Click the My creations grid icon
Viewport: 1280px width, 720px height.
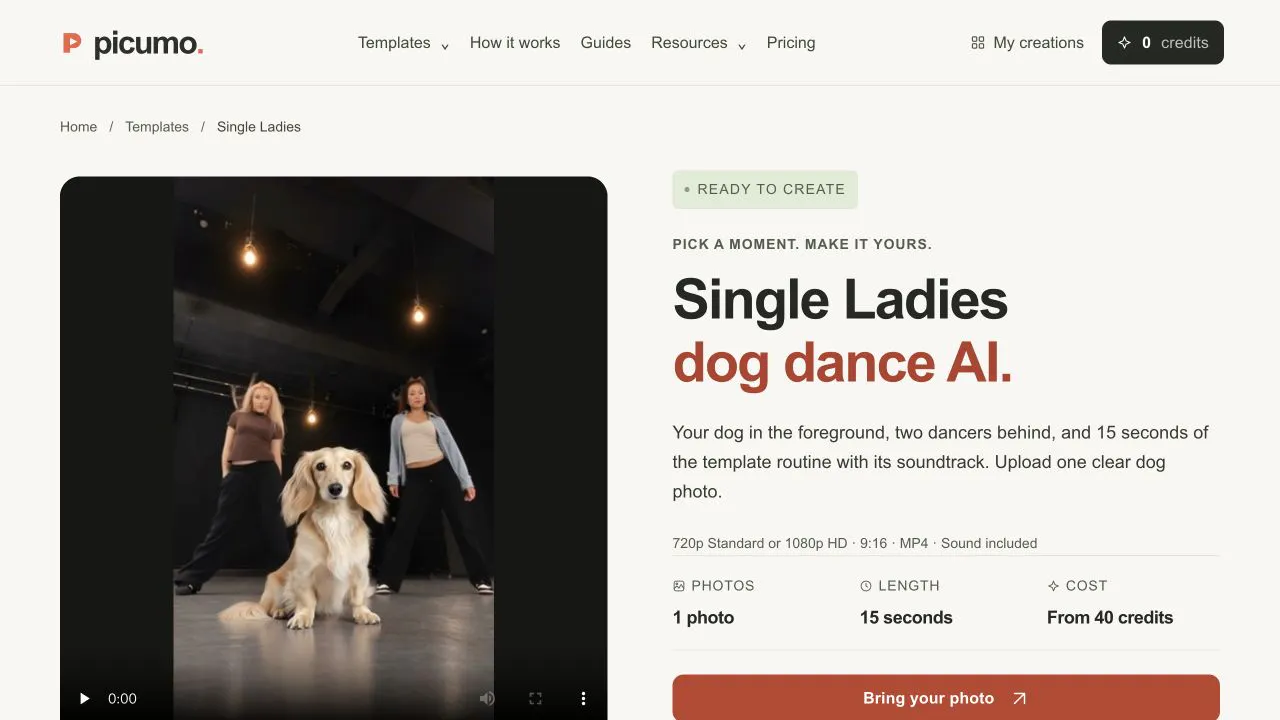(x=978, y=43)
